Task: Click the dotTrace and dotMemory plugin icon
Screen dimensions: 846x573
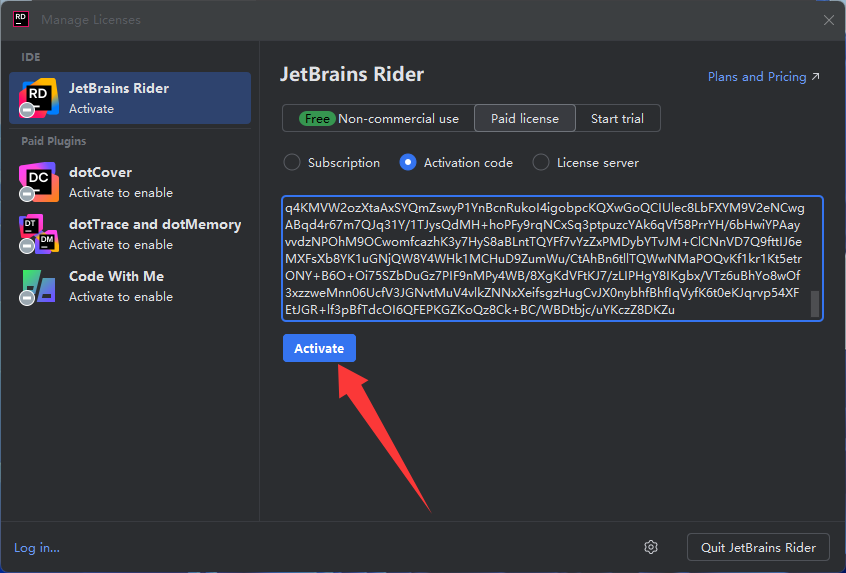Action: tap(38, 234)
